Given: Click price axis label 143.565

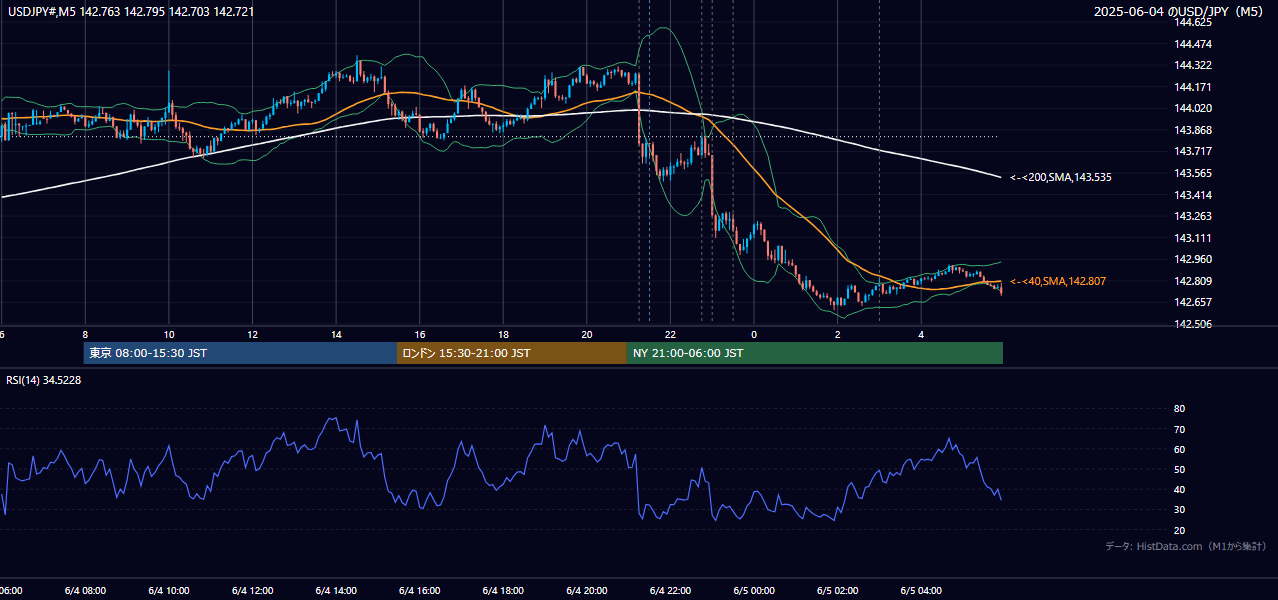Looking at the screenshot, I should (1193, 173).
